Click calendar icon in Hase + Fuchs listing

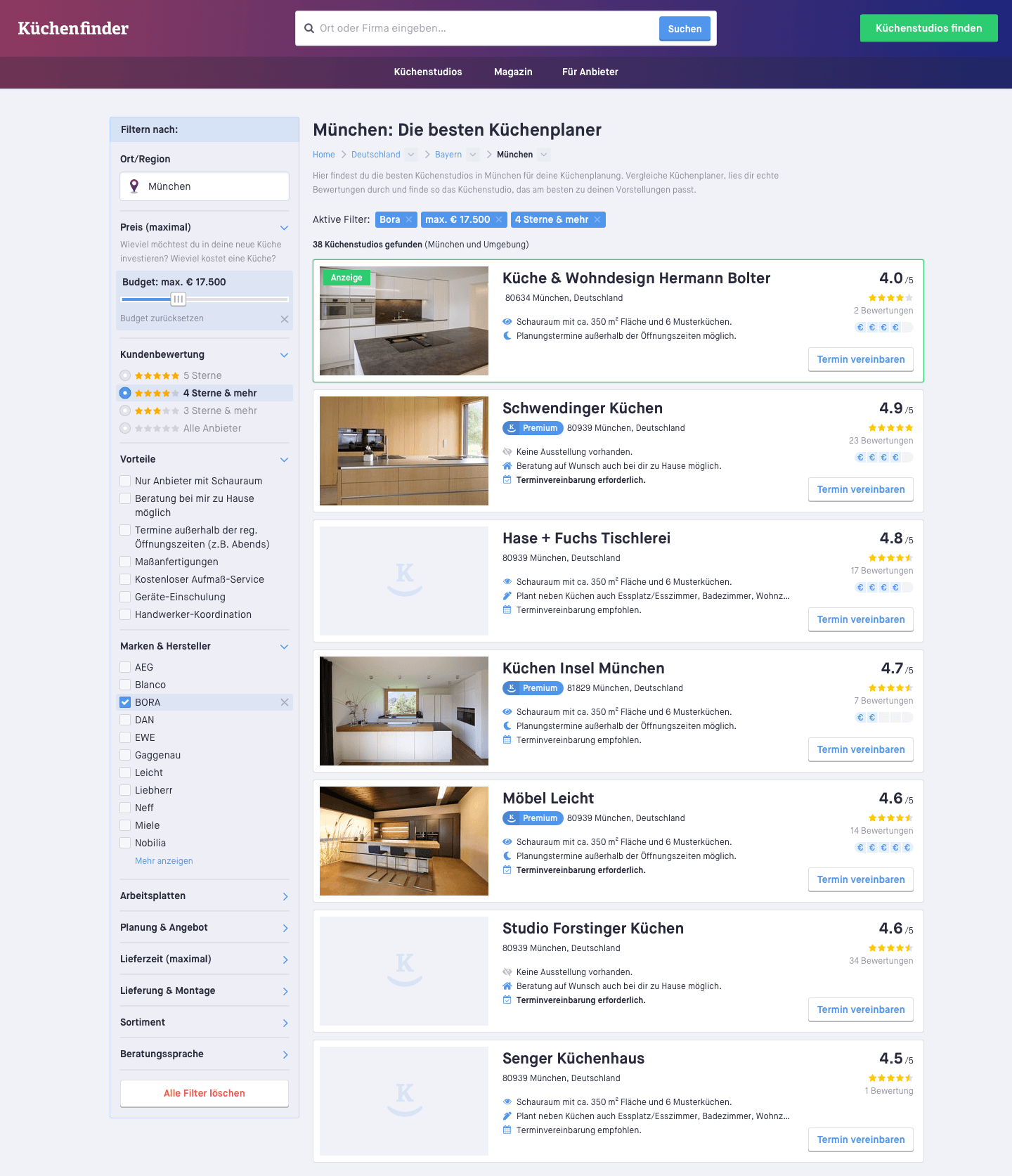pyautogui.click(x=507, y=610)
